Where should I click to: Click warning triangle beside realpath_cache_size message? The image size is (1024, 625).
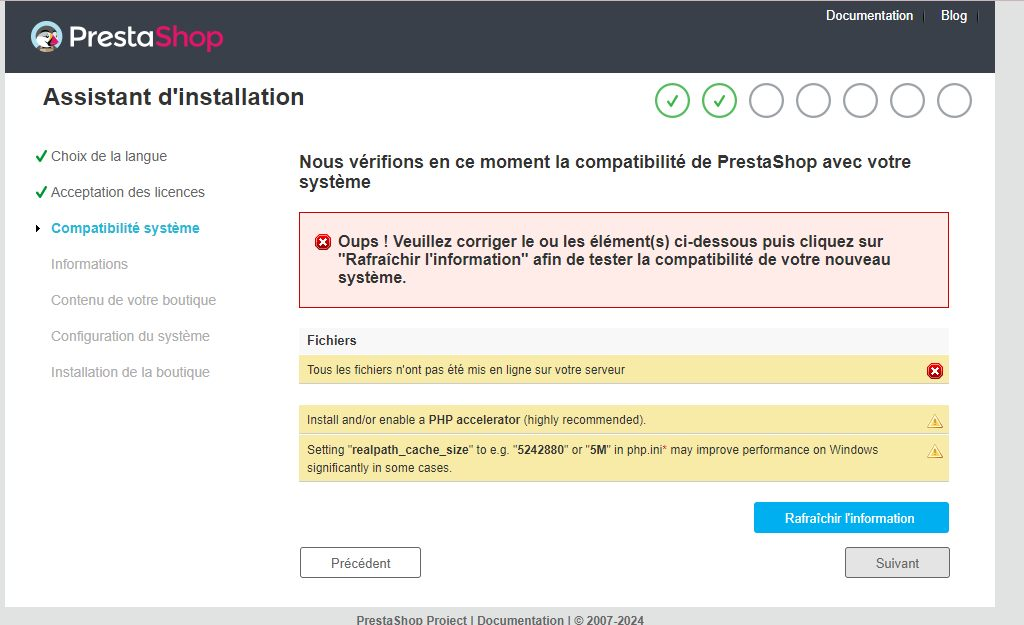click(x=935, y=452)
